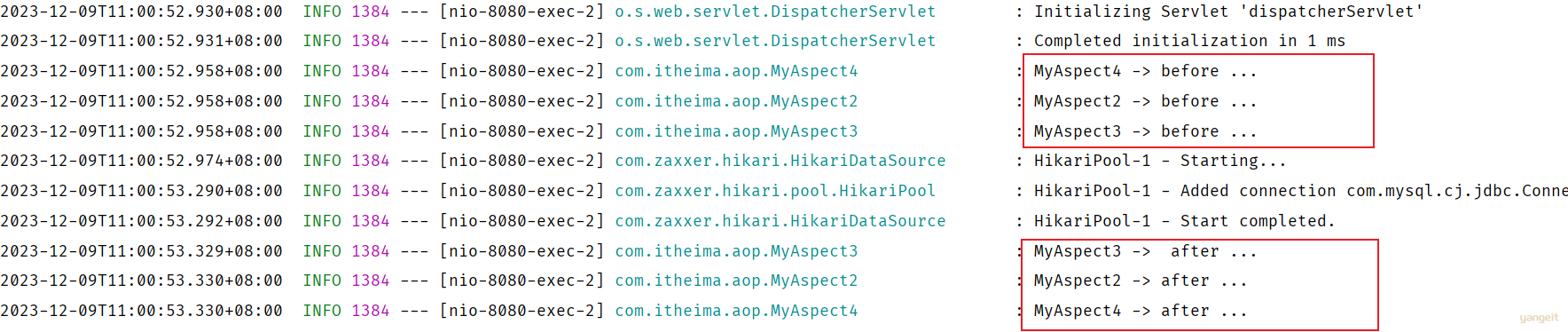Click the first com.zaxxer.hikari.HikariDataSource logger name
This screenshot has width=1568, height=332.
tap(780, 161)
